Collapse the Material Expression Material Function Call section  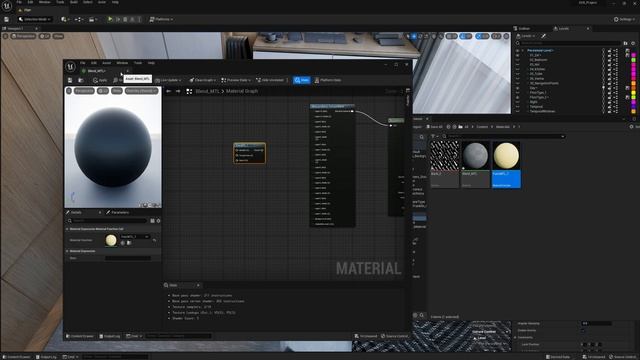[x=68, y=229]
